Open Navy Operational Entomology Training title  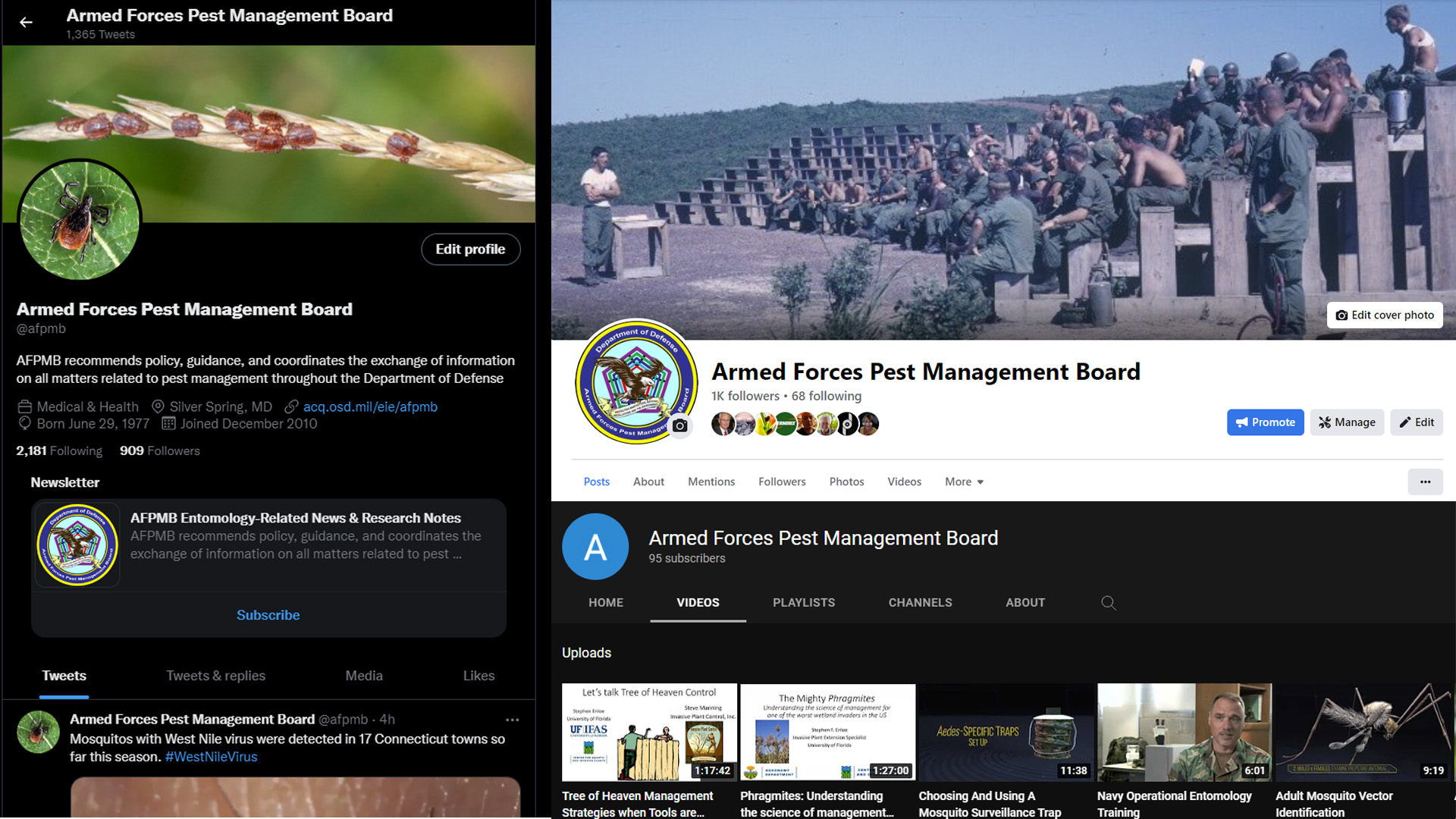(1175, 804)
